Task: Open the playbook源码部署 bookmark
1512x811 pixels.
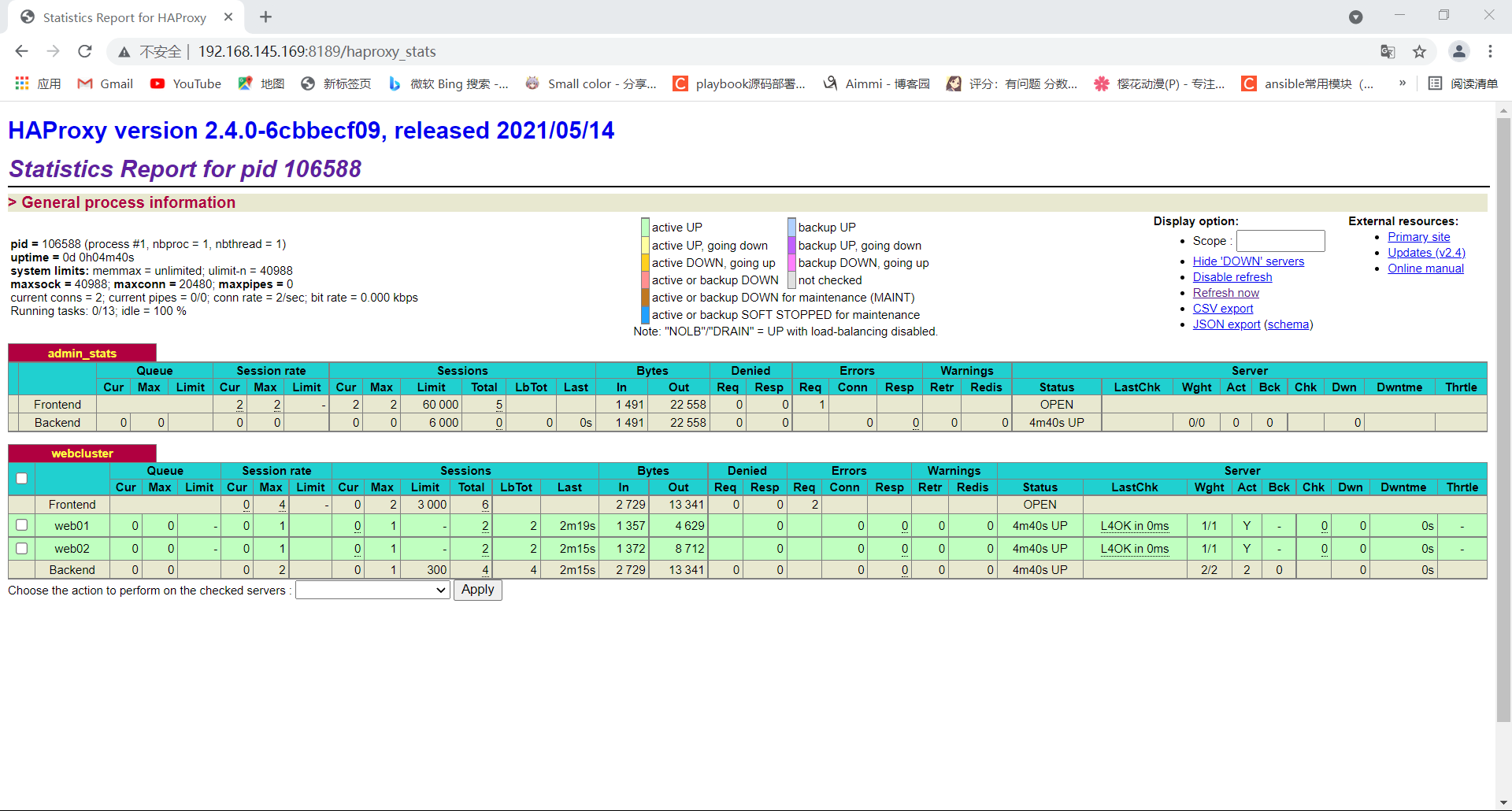Action: (x=739, y=83)
